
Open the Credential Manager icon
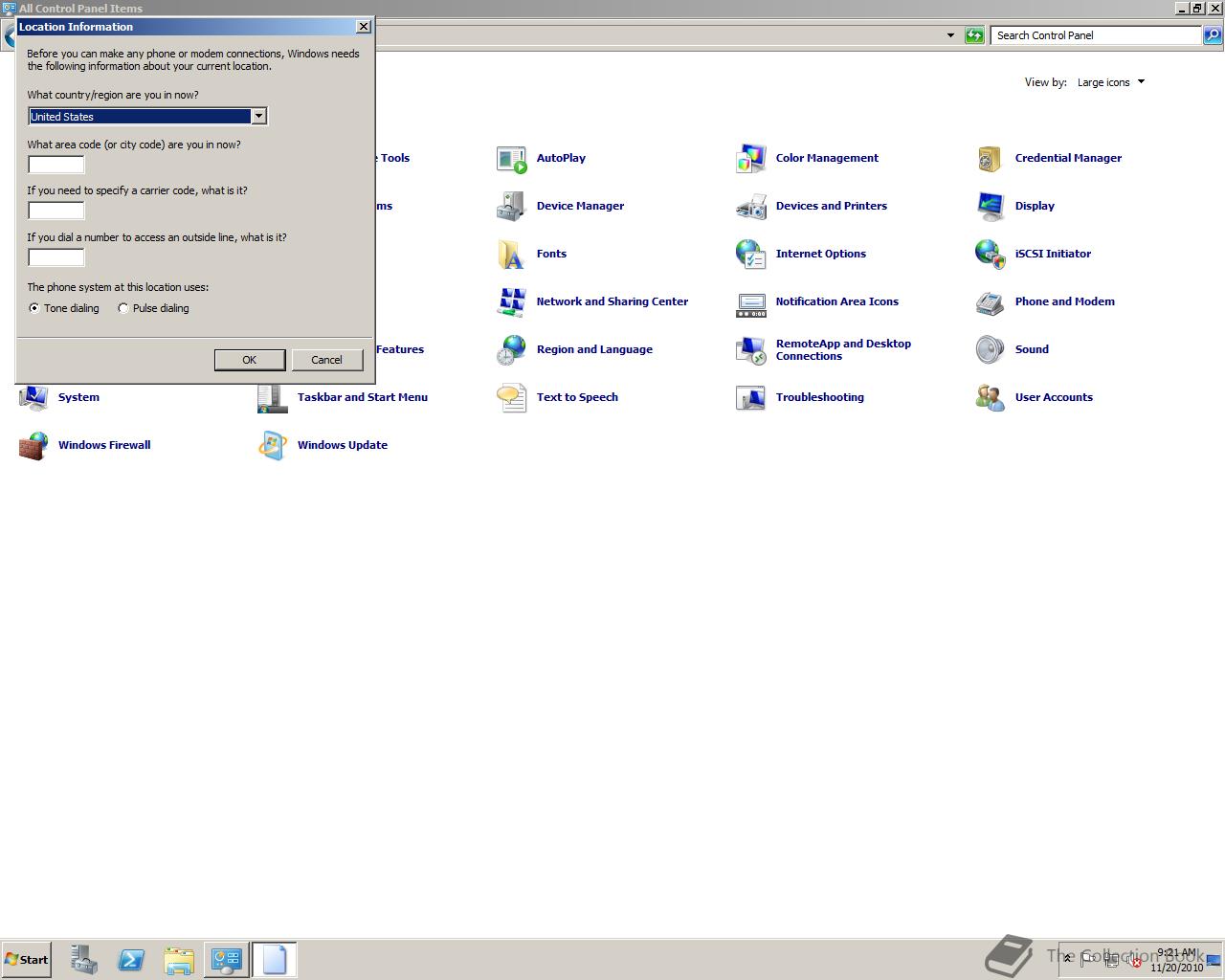991,159
